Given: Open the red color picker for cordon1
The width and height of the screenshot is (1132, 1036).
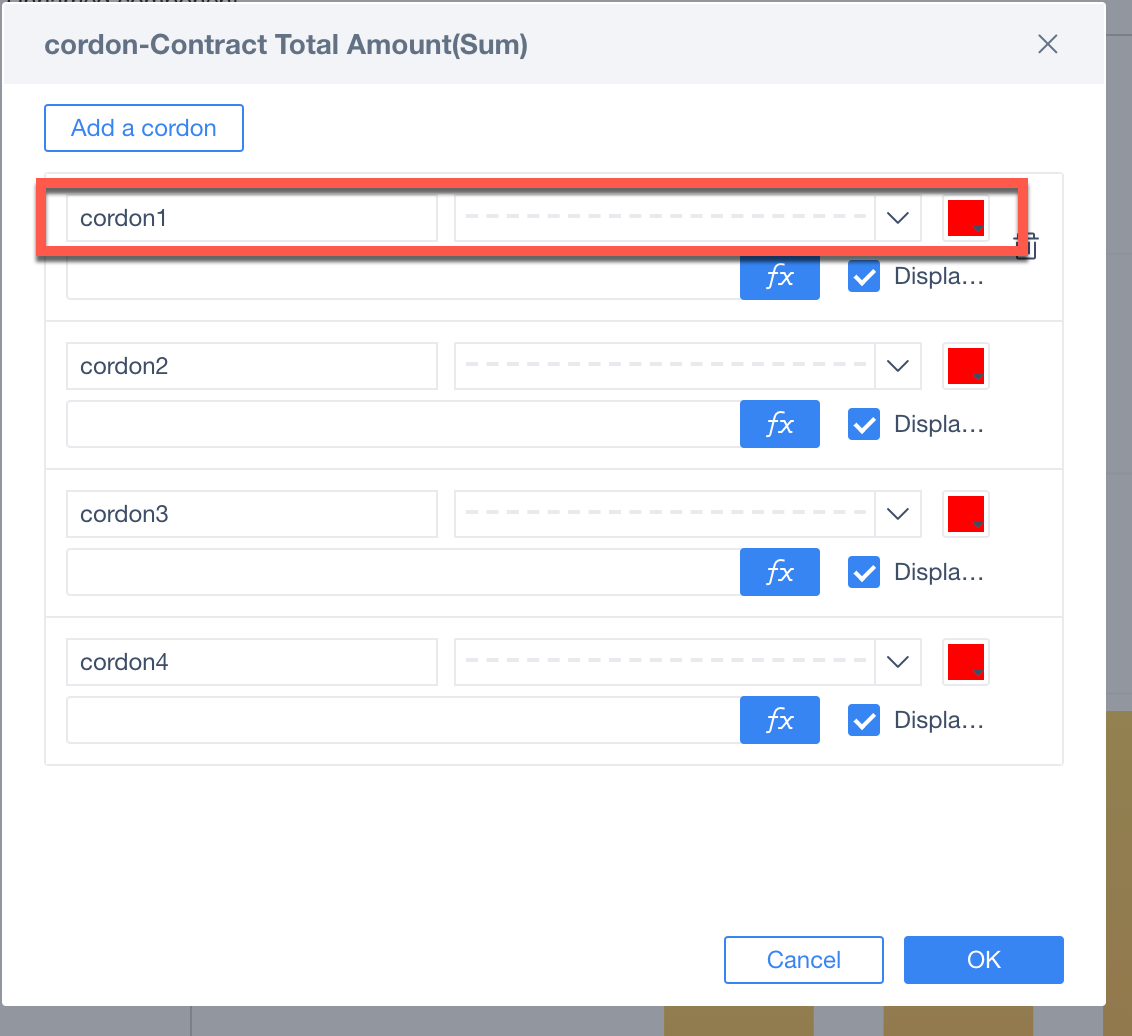Looking at the screenshot, I should click(966, 218).
